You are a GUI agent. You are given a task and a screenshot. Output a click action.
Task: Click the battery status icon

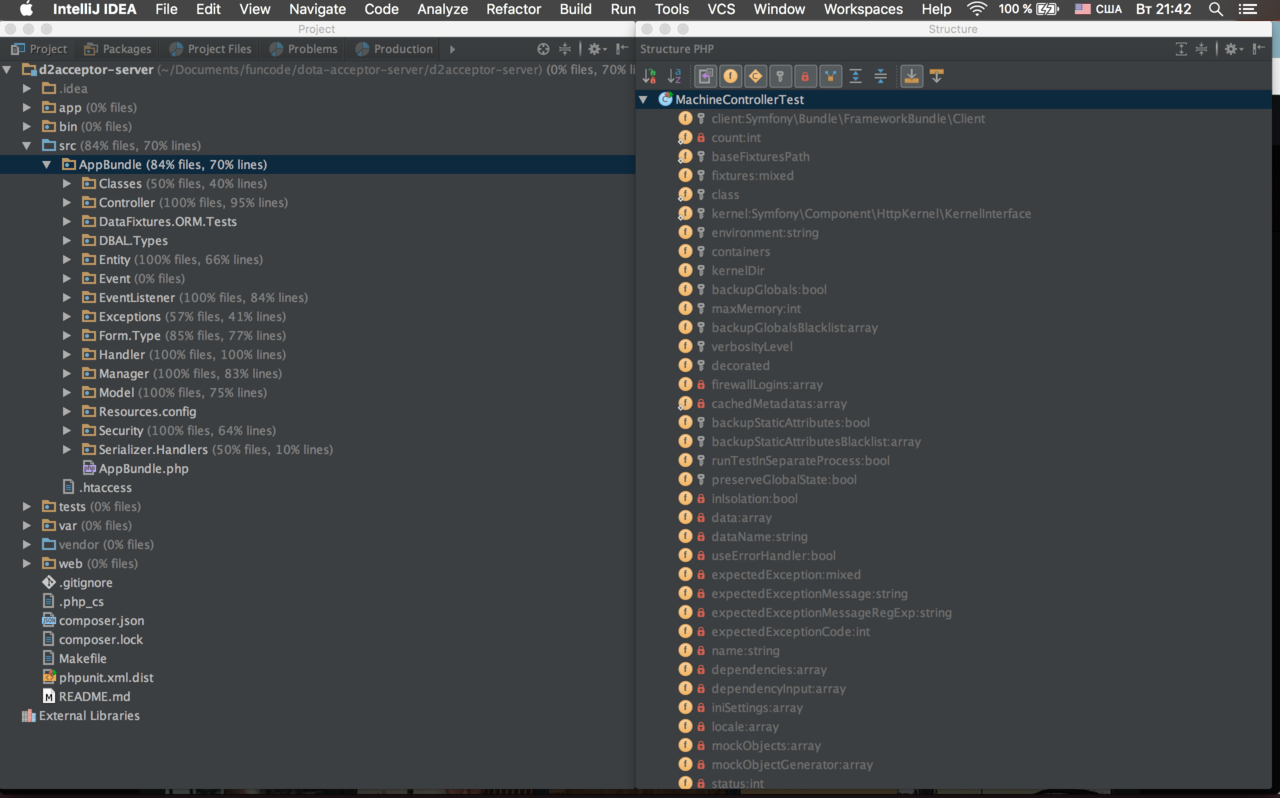click(1048, 9)
